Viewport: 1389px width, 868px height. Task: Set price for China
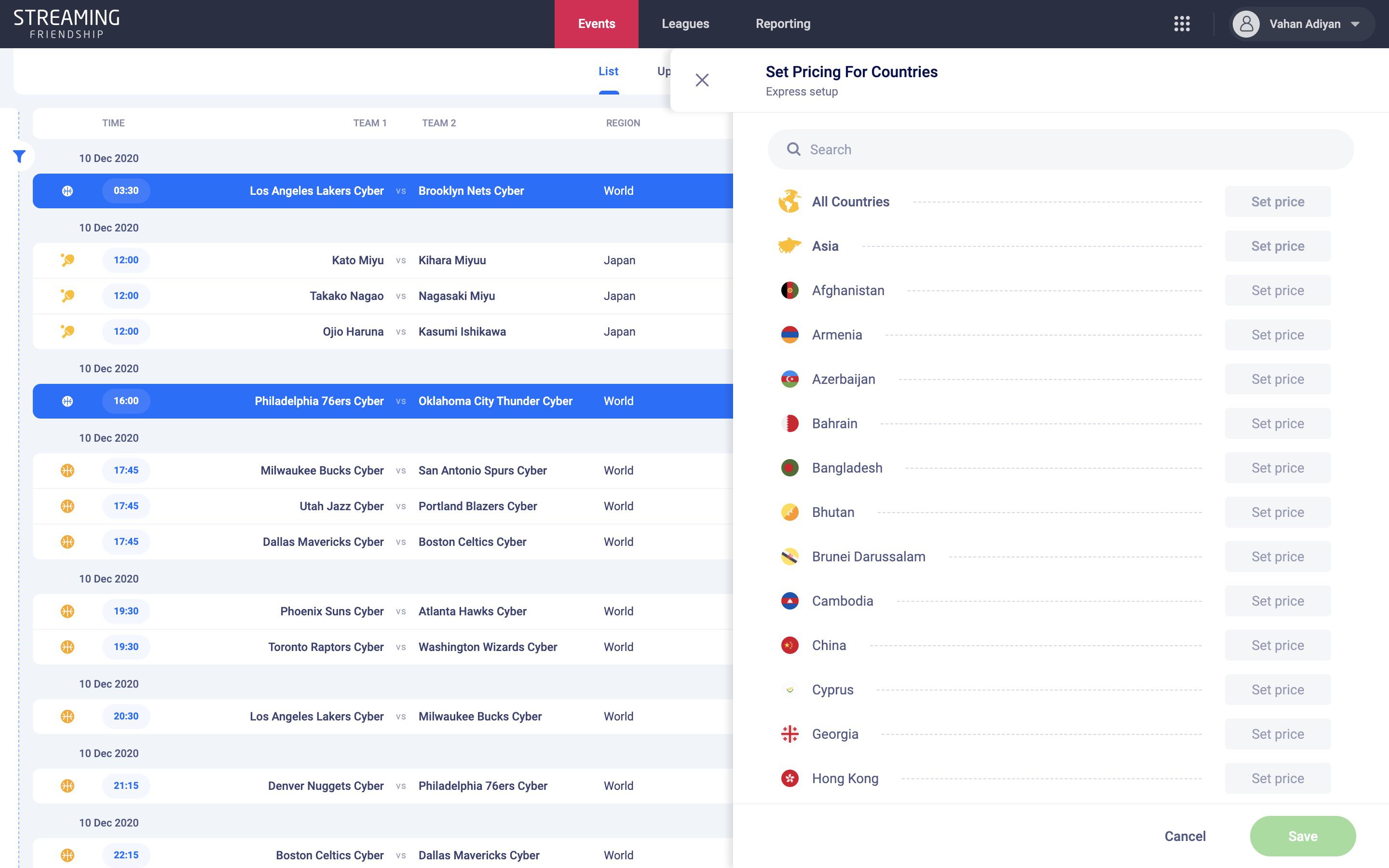point(1278,645)
